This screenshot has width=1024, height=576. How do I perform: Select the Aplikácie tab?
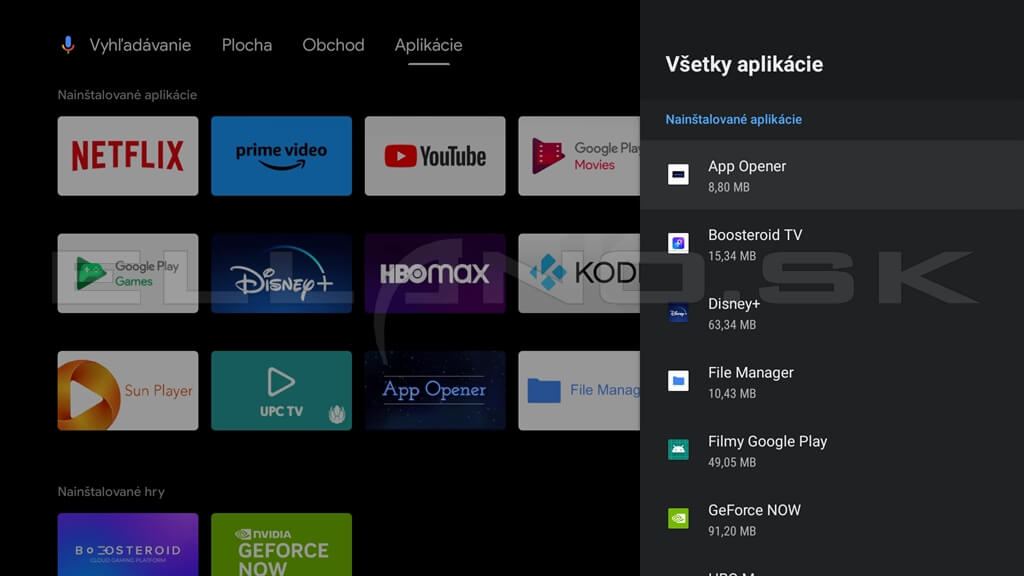(x=428, y=45)
